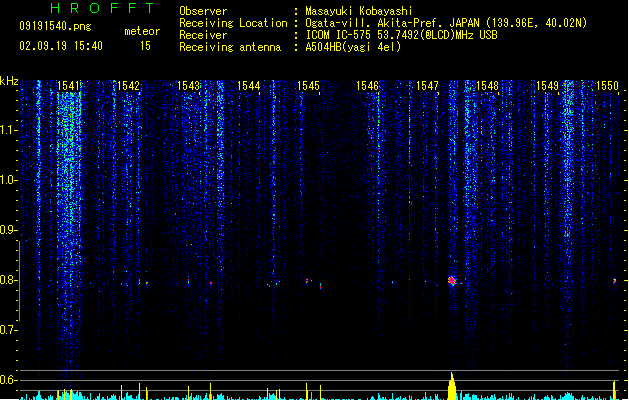The image size is (629, 400).
Task: Click the 0.8 kHz axis label
Action: coord(8,280)
